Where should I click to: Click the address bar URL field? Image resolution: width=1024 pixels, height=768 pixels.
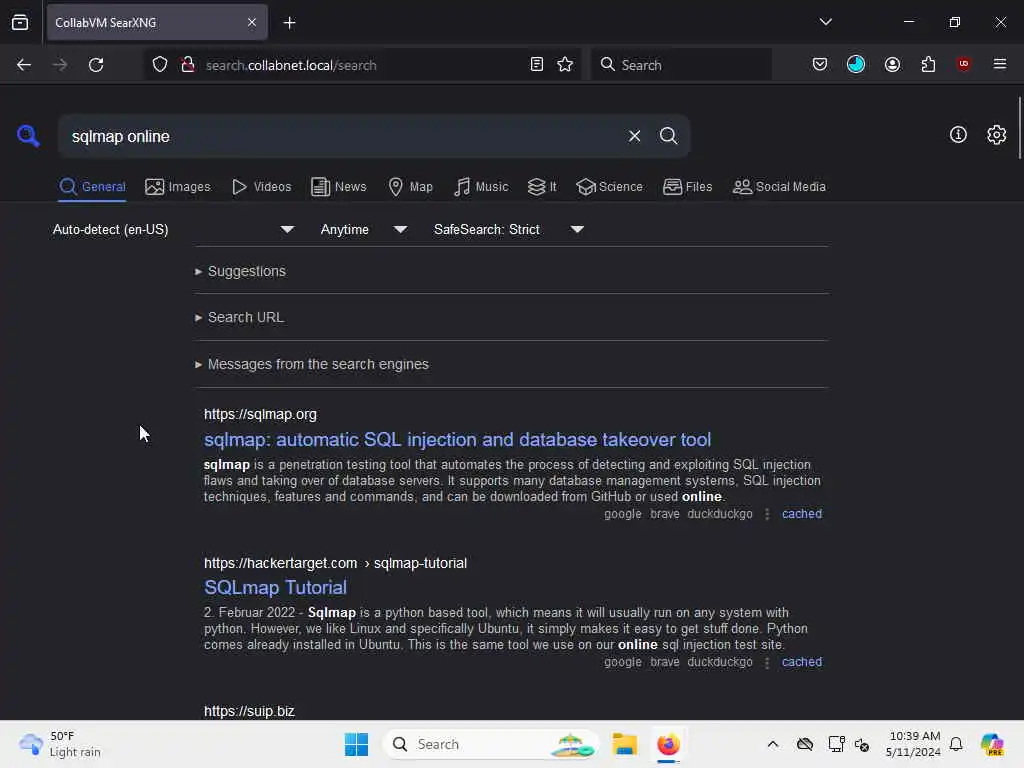tap(362, 65)
